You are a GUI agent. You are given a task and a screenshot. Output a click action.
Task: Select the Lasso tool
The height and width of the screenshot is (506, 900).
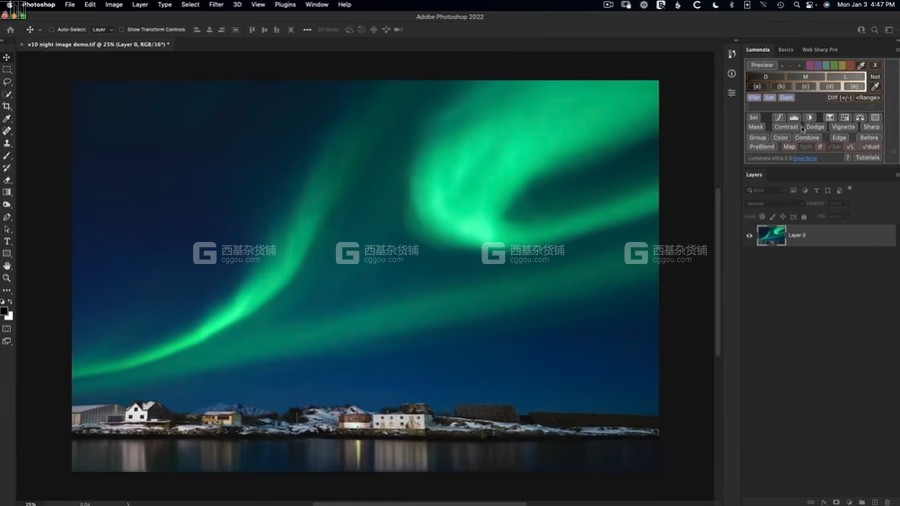click(x=7, y=81)
